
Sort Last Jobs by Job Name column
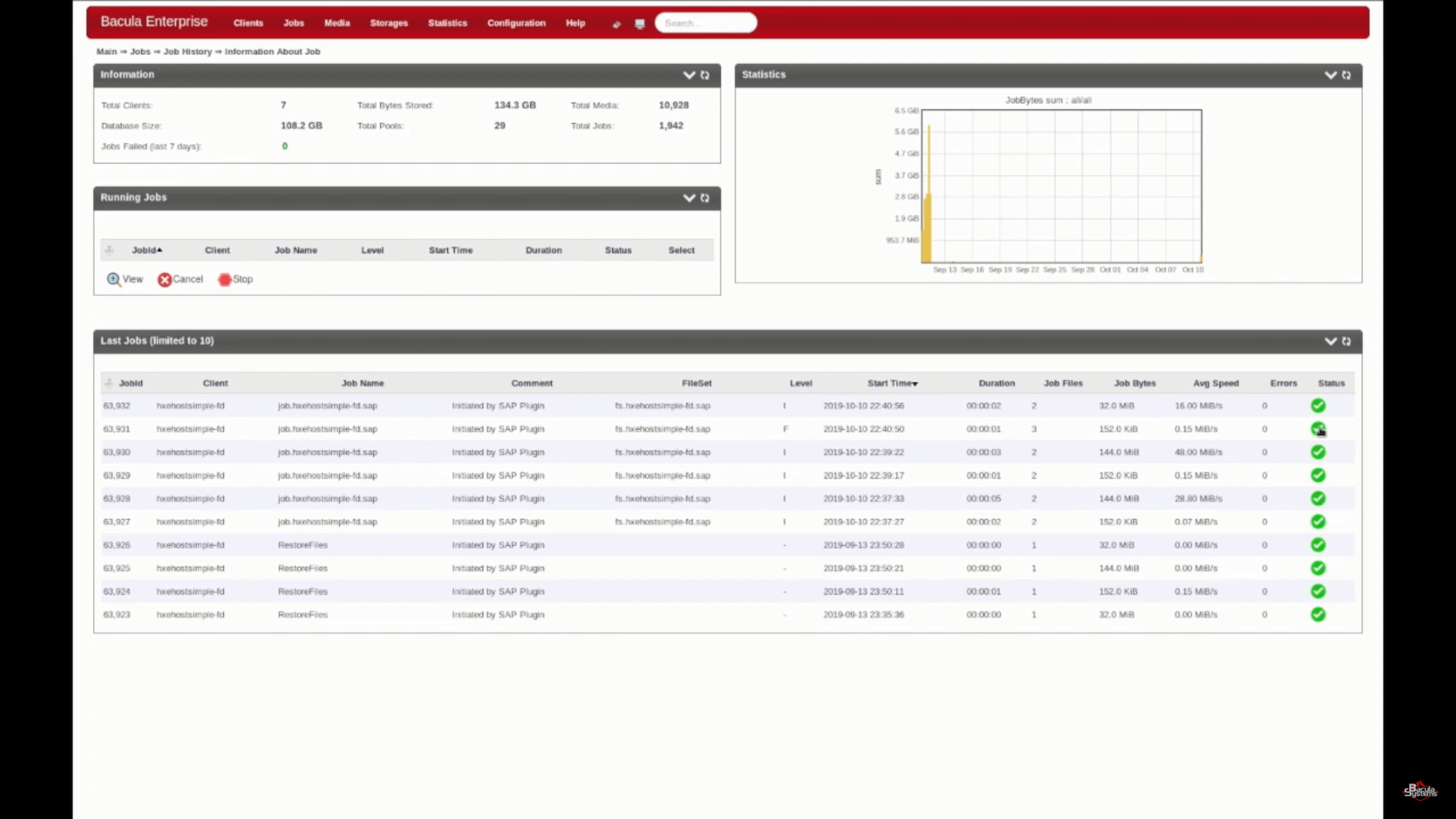pos(362,384)
